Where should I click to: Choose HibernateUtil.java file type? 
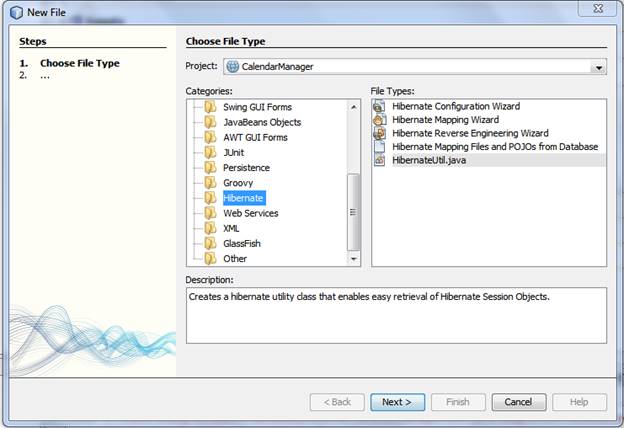429,160
